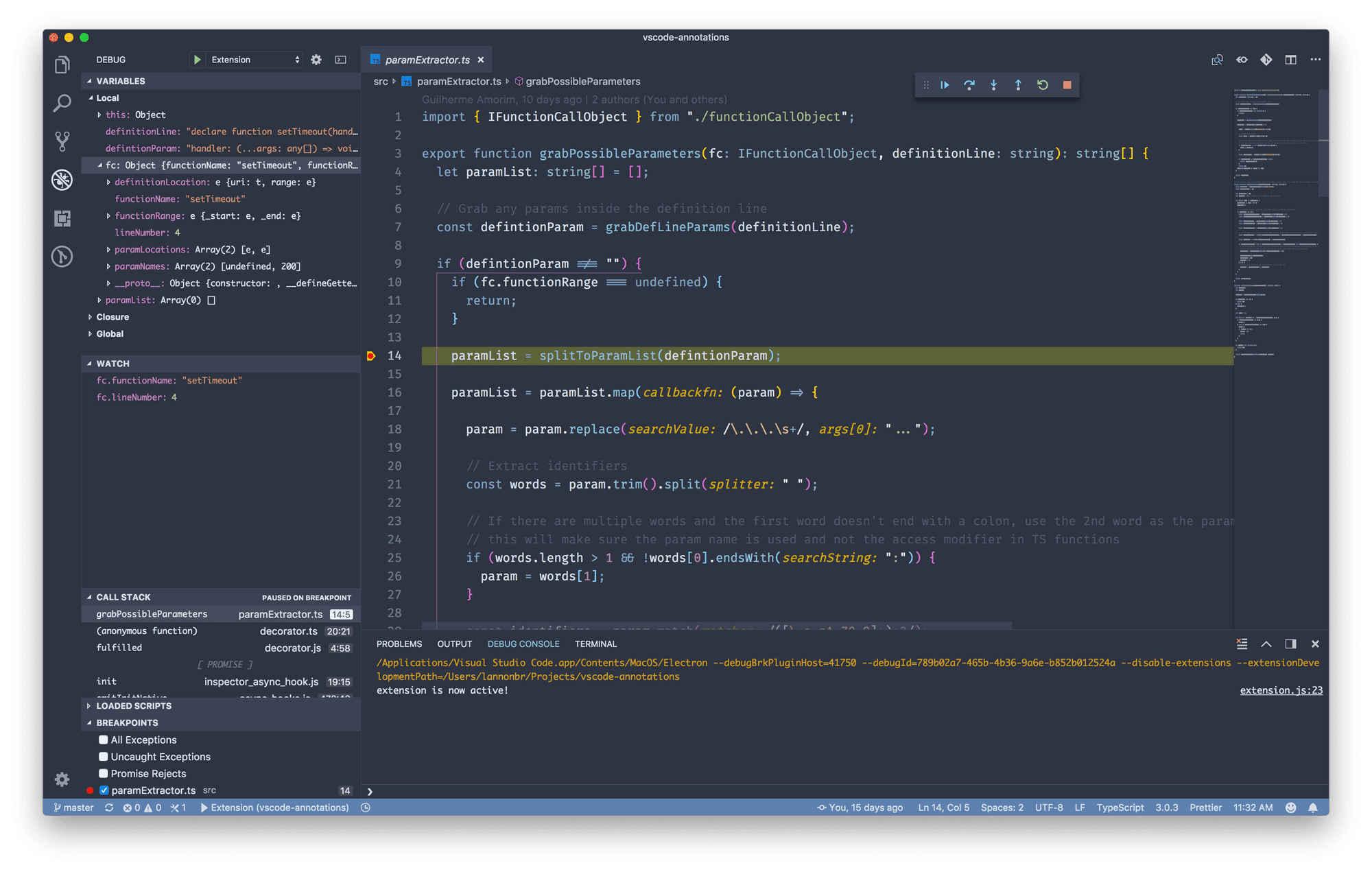Screen dimensions: 1372x872
Task: Open the Source Control sidebar view
Action: [x=62, y=142]
